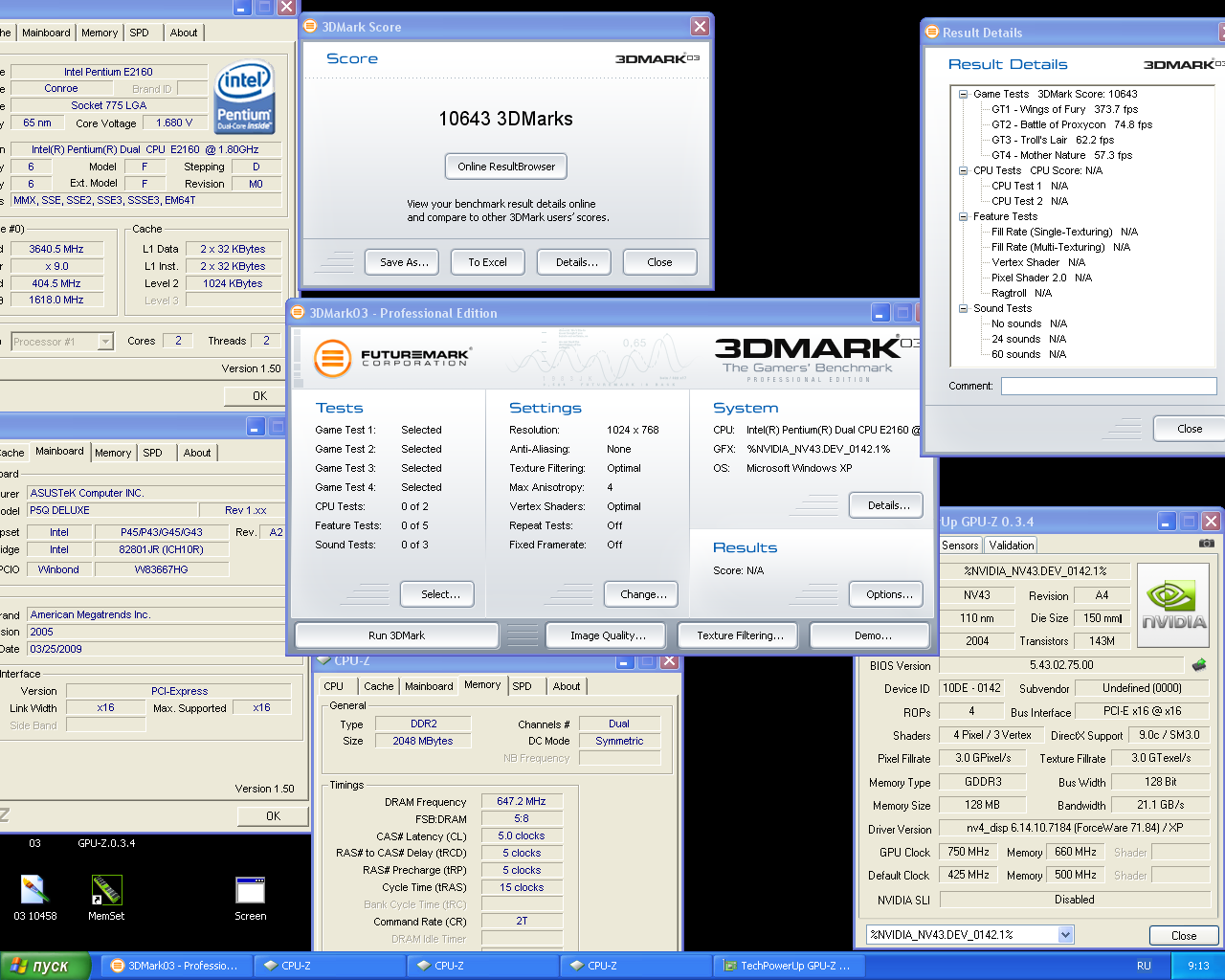Open the GPU selector dropdown in GPU-Z
1225x980 pixels.
click(1065, 935)
